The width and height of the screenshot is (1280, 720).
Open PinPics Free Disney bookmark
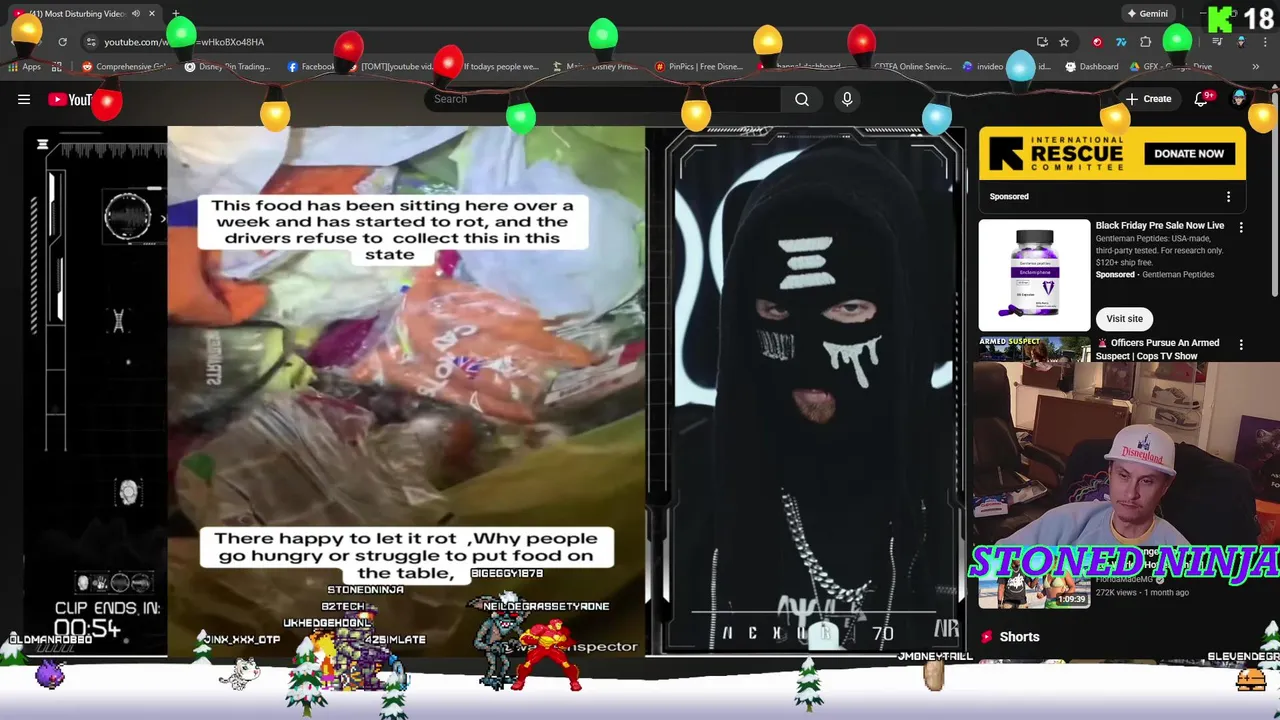(x=699, y=67)
